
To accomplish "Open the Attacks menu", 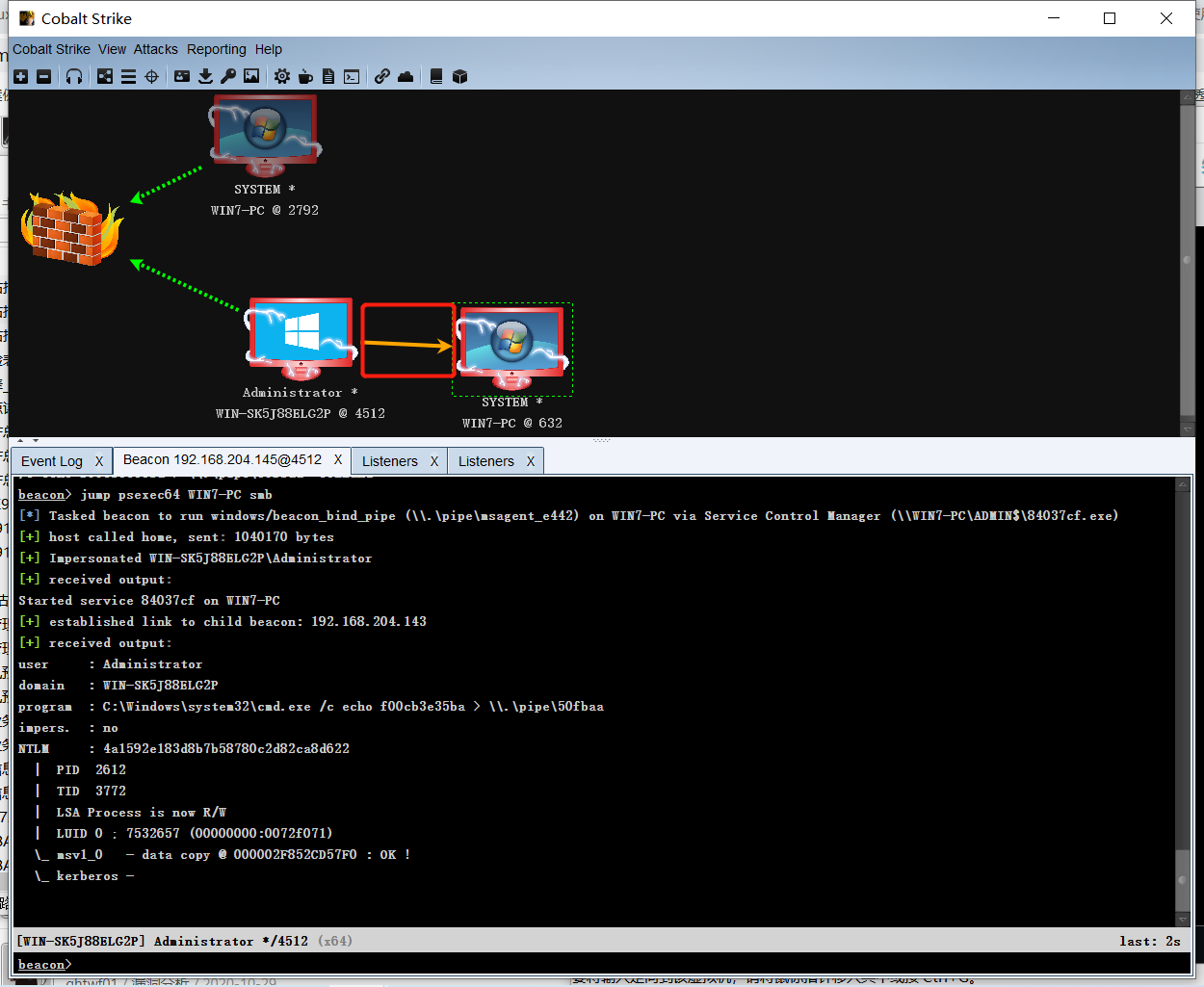I will [x=155, y=49].
